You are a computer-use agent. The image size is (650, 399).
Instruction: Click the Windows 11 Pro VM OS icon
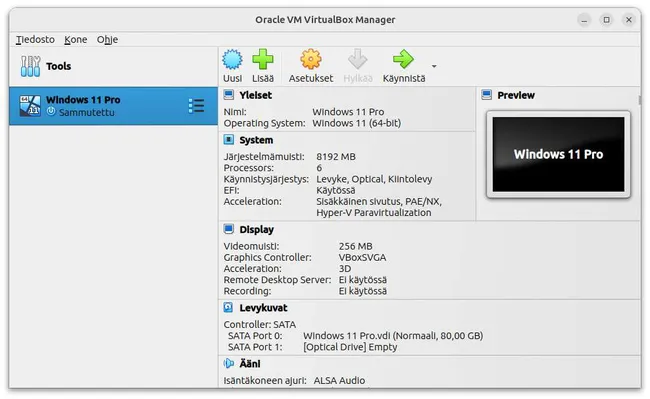click(30, 106)
